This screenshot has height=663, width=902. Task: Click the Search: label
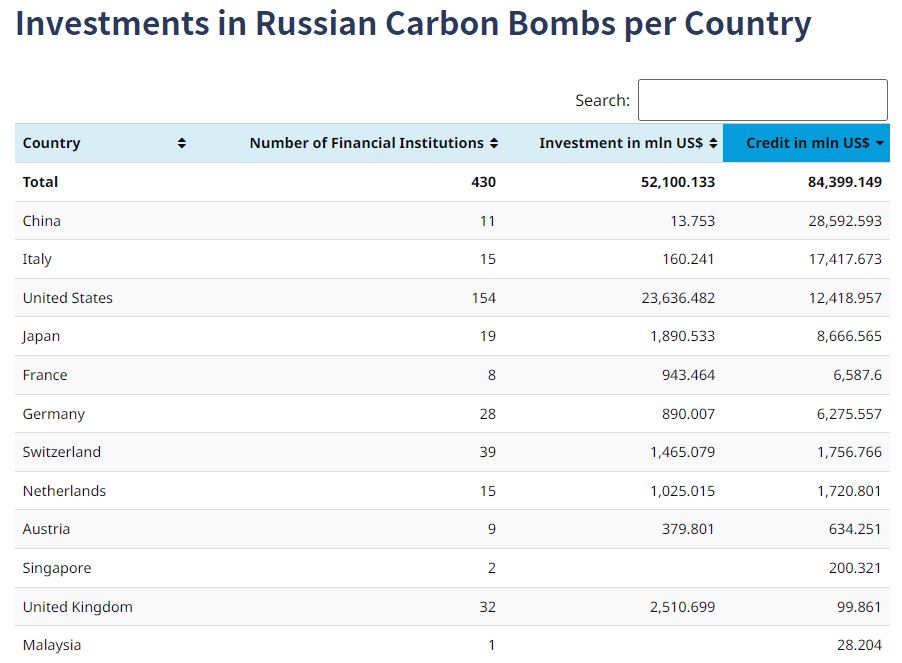point(602,101)
